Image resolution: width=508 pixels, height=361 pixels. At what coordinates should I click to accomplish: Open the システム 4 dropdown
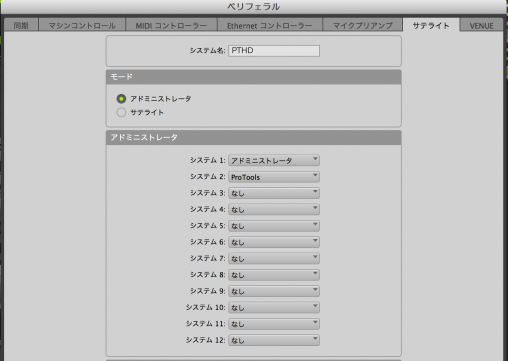pos(274,209)
